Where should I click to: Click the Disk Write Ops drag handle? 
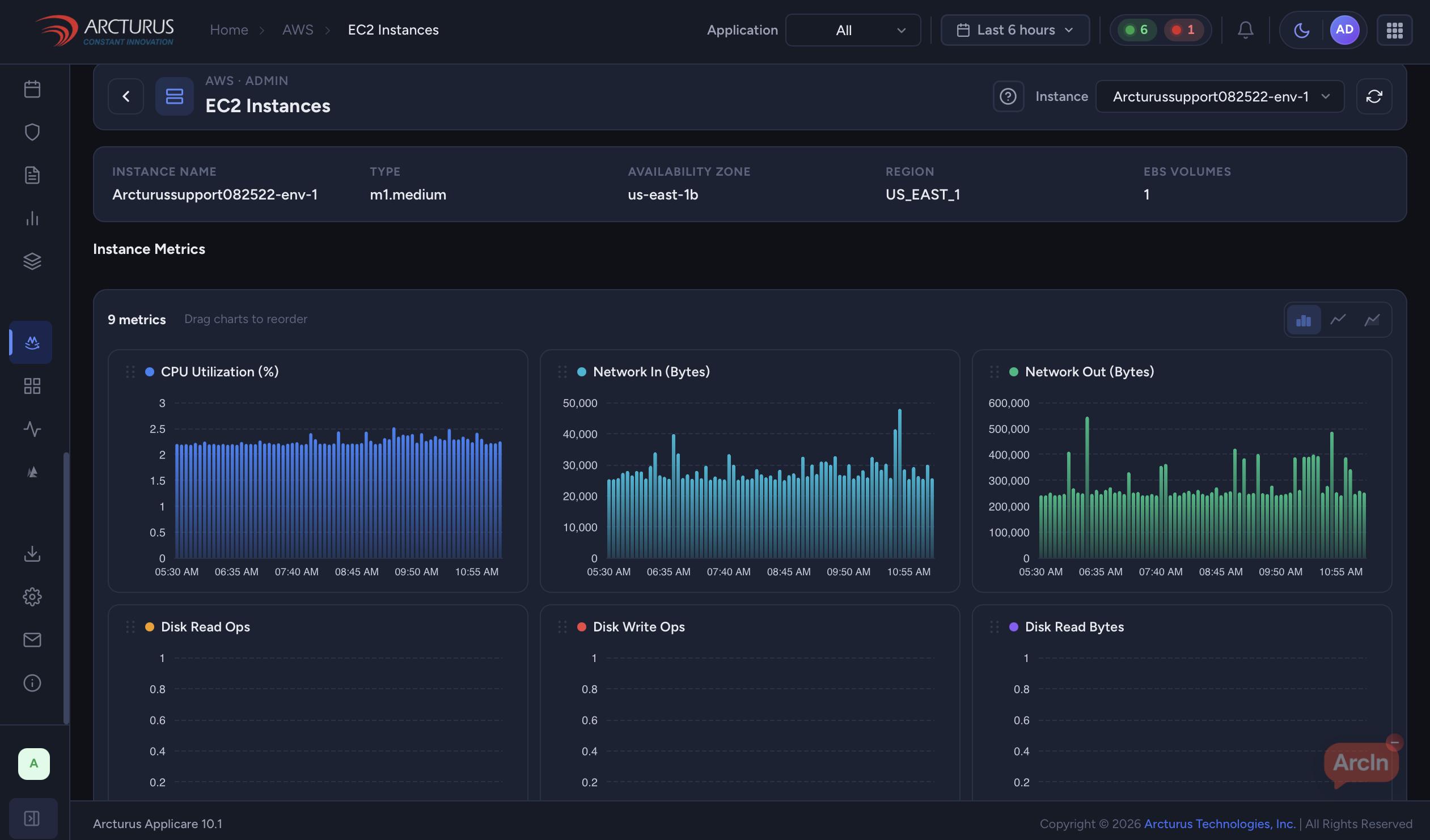(x=562, y=627)
